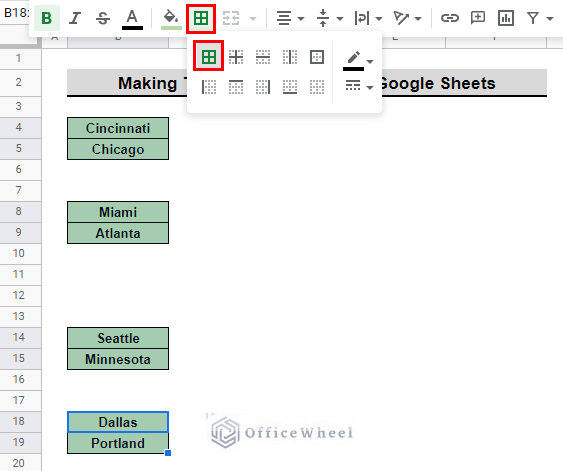Toggle italic formatting

click(75, 18)
